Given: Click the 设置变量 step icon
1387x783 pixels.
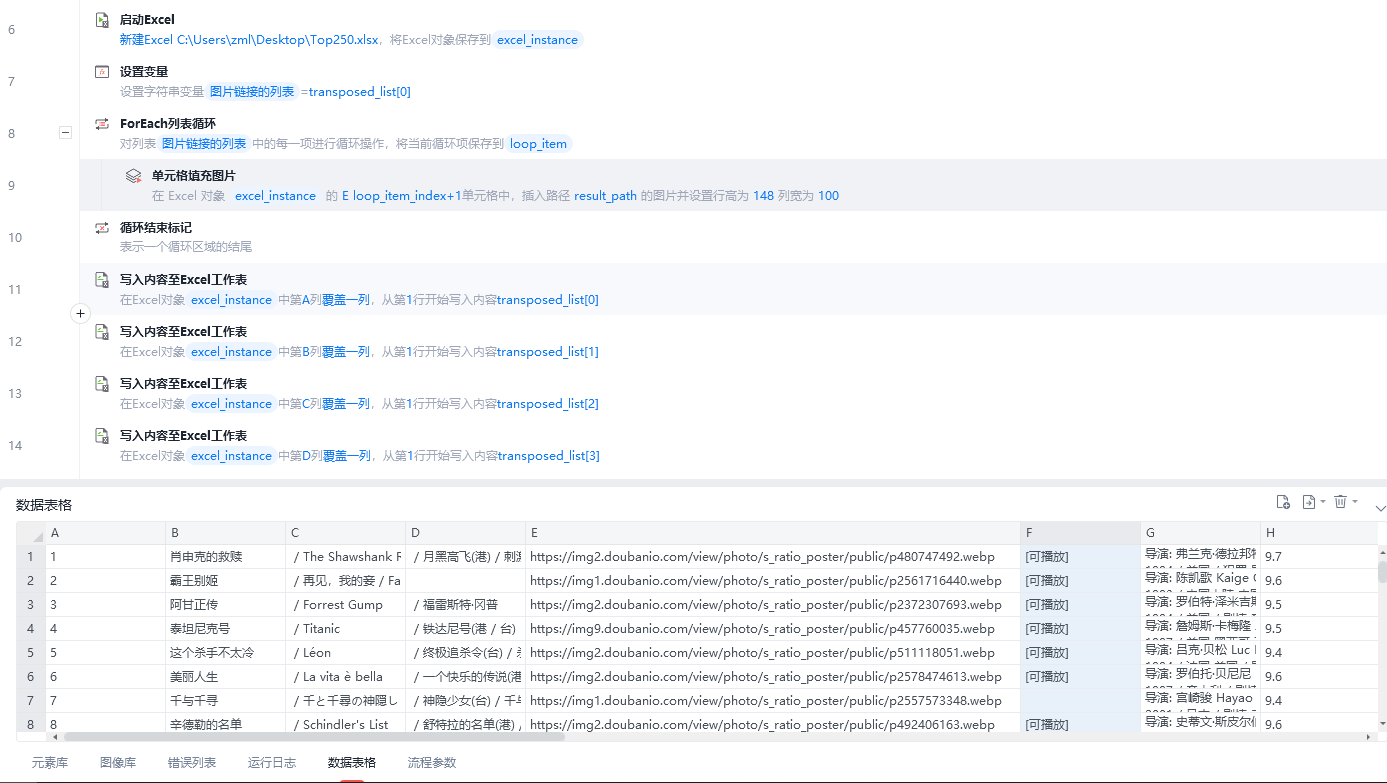Looking at the screenshot, I should coord(102,72).
